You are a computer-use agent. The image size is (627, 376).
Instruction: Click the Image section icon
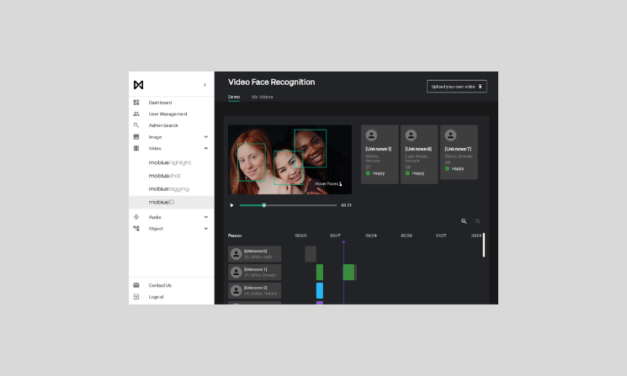click(x=136, y=137)
